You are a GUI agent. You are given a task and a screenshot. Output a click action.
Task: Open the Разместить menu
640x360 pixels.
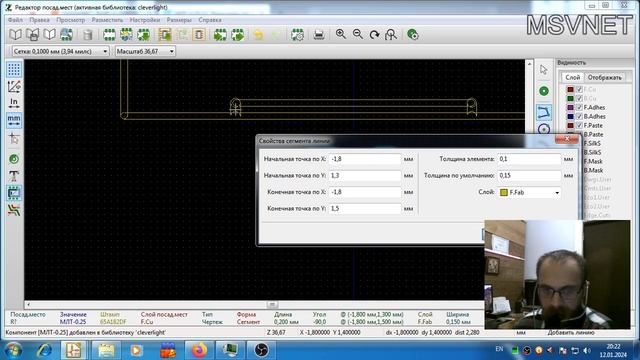pyautogui.click(x=107, y=20)
